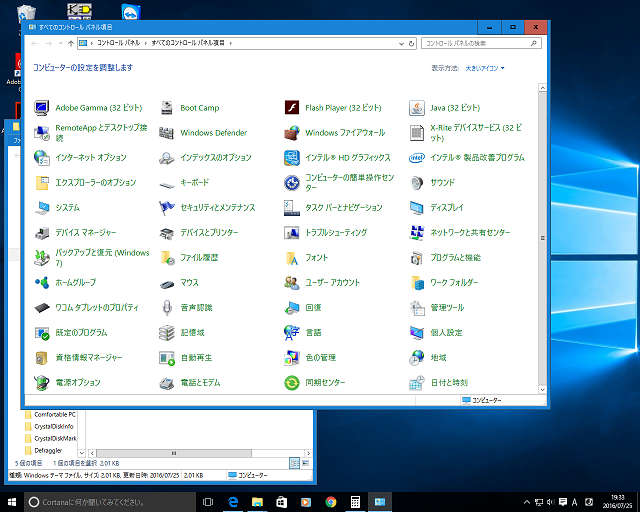The width and height of the screenshot is (640, 512).
Task: Open the 色の管理 icon
Action: click(x=291, y=358)
